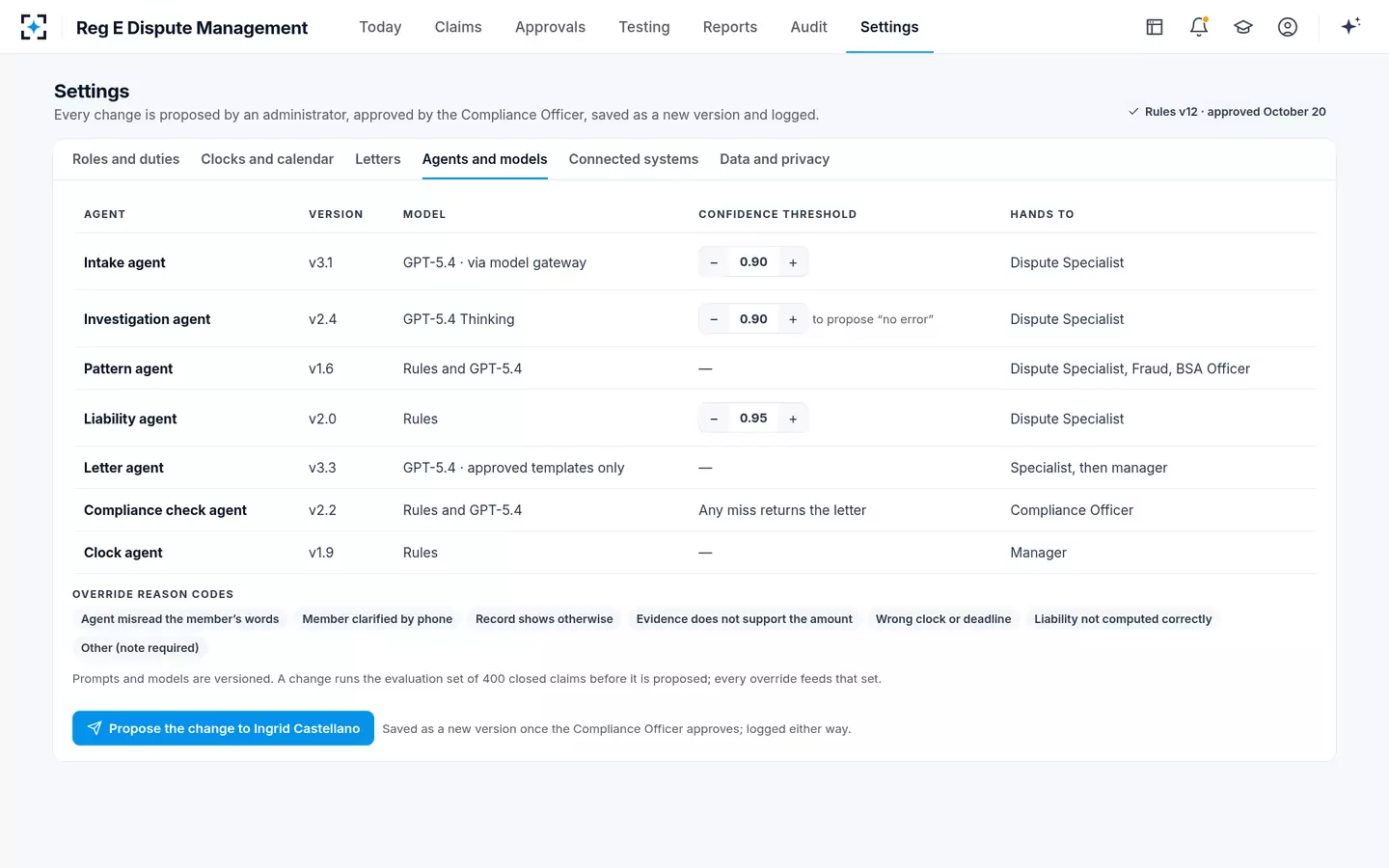Open the layout panel icon in header
This screenshot has width=1389, height=868.
(x=1155, y=27)
